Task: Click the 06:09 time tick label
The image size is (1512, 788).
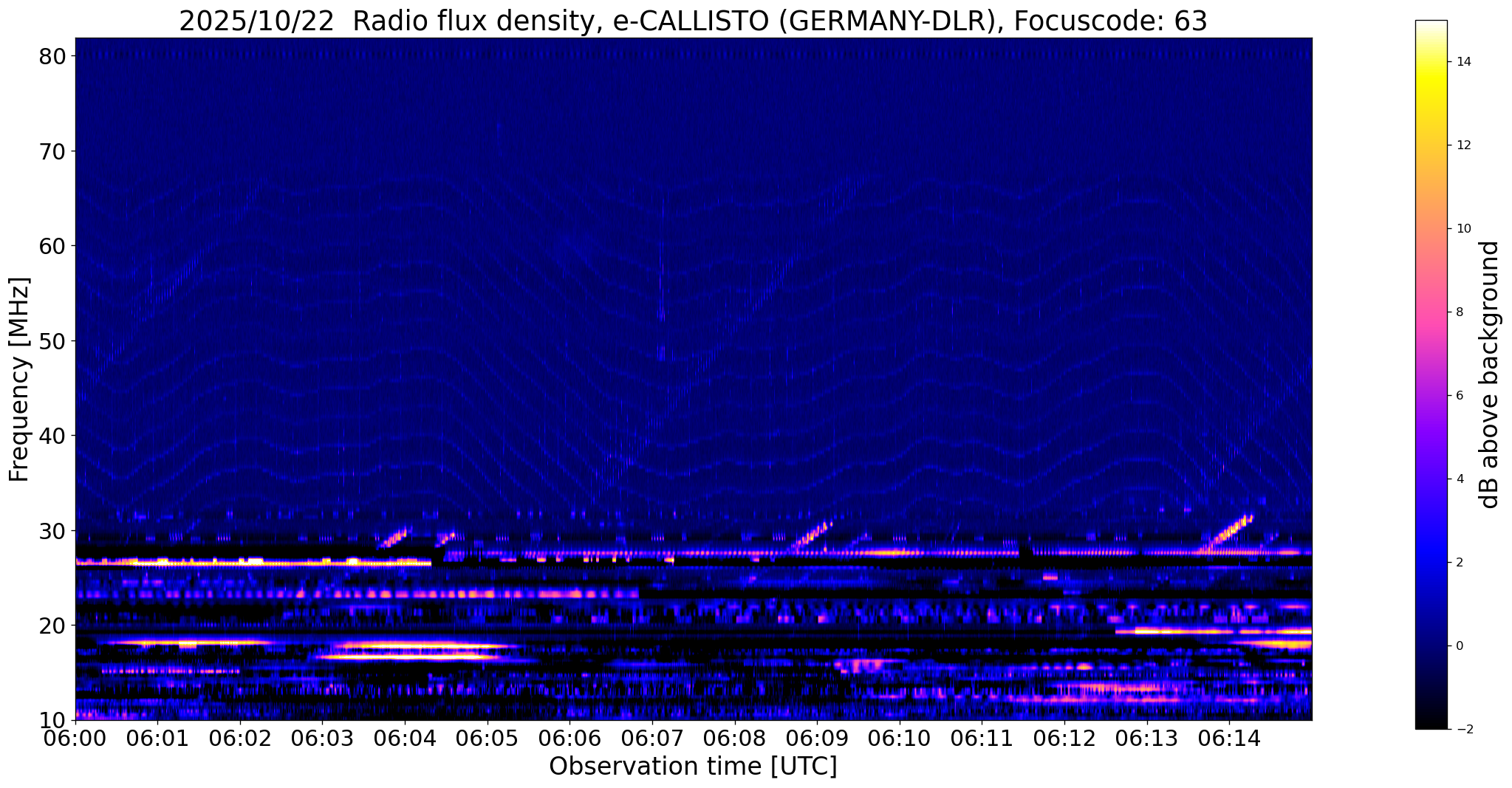Action: pyautogui.click(x=817, y=737)
